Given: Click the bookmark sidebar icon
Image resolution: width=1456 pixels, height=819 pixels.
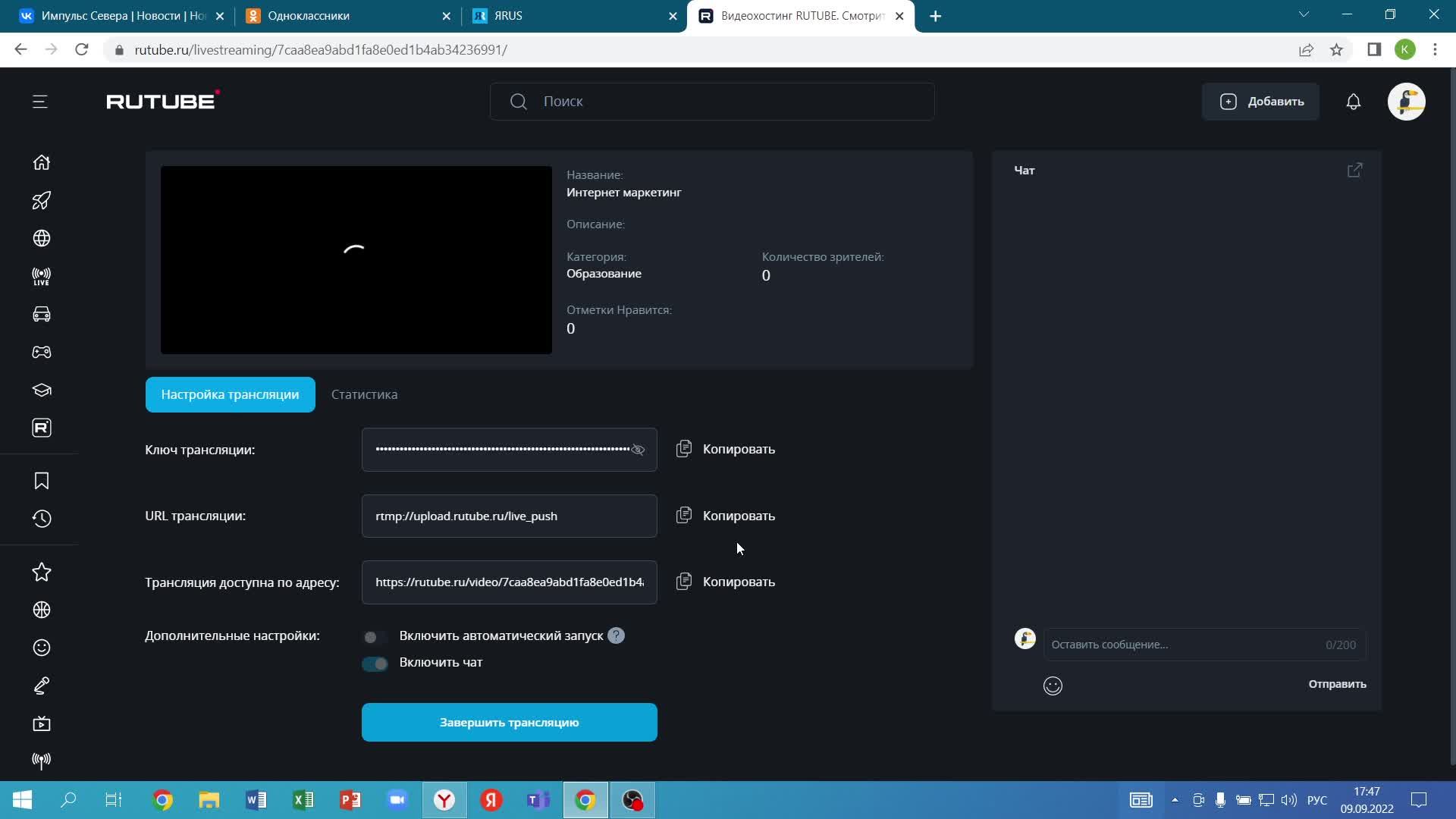Looking at the screenshot, I should 42,481.
